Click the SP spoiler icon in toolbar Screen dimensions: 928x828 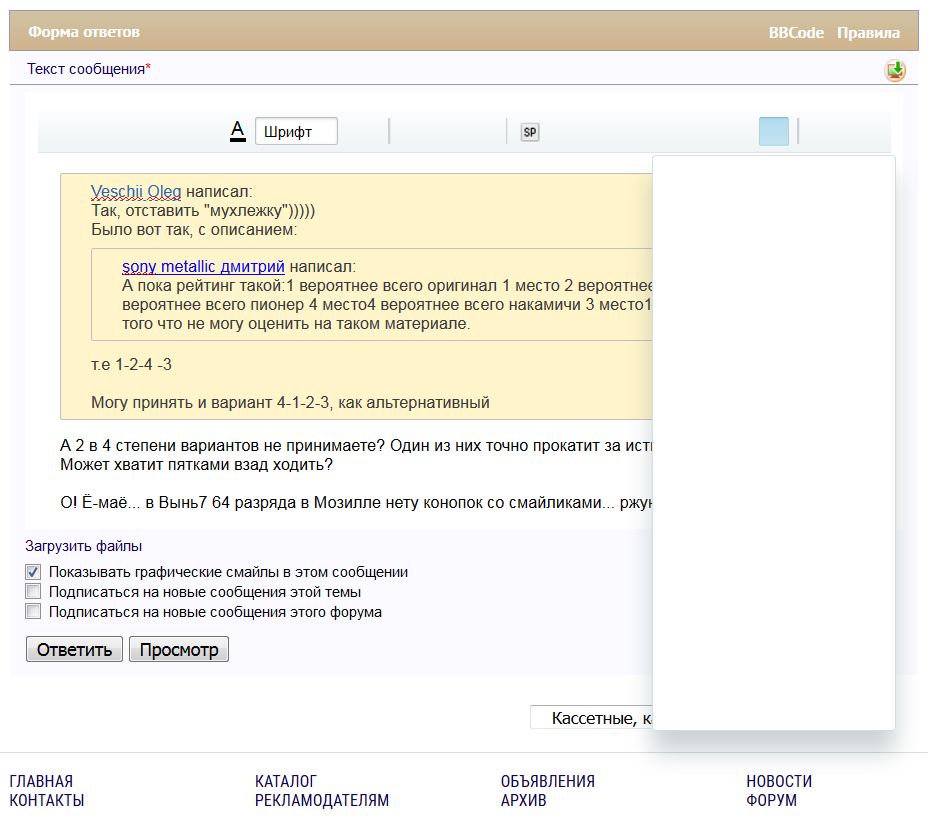[x=530, y=132]
